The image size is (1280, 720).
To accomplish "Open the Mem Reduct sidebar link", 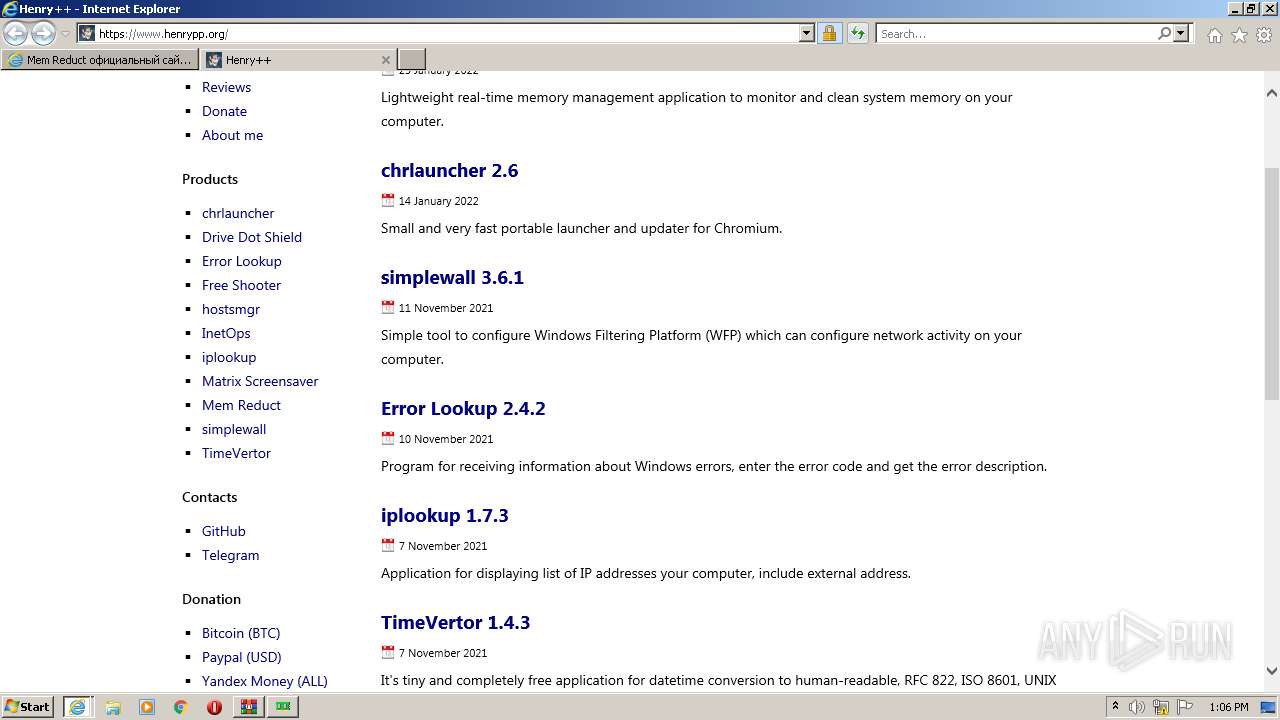I will [x=241, y=405].
